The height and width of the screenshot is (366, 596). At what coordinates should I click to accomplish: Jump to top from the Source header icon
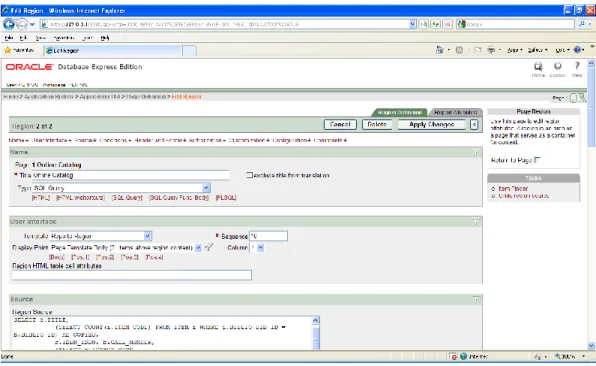click(x=476, y=300)
